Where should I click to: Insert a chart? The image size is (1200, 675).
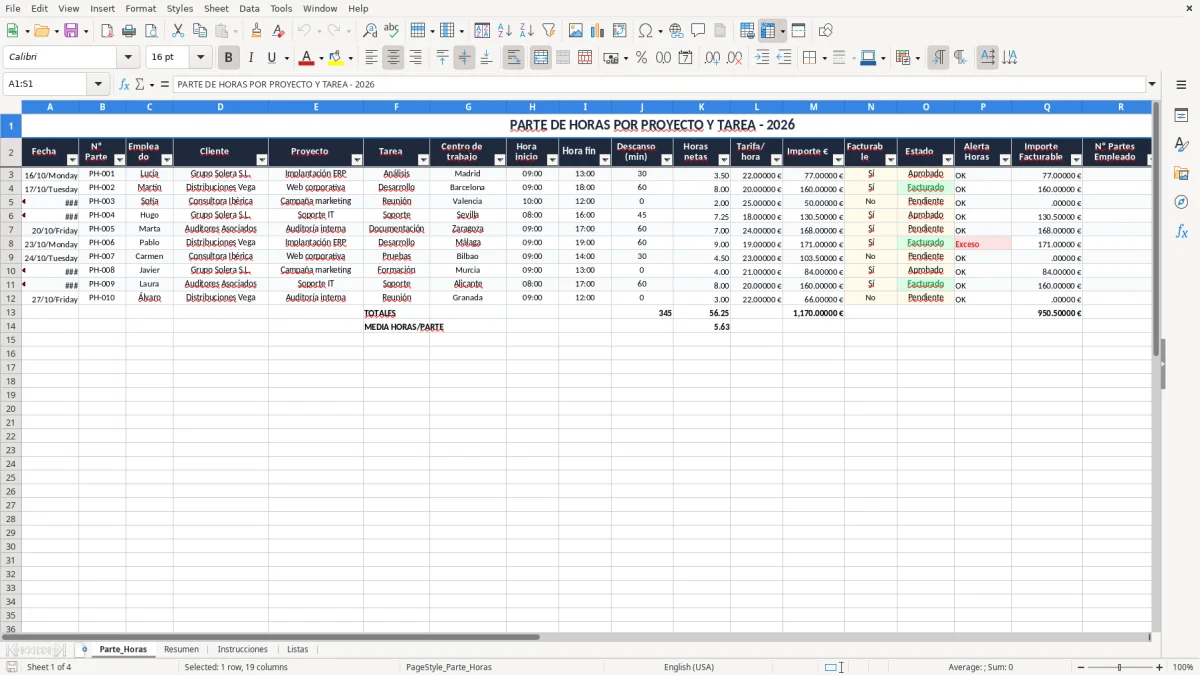click(x=598, y=31)
